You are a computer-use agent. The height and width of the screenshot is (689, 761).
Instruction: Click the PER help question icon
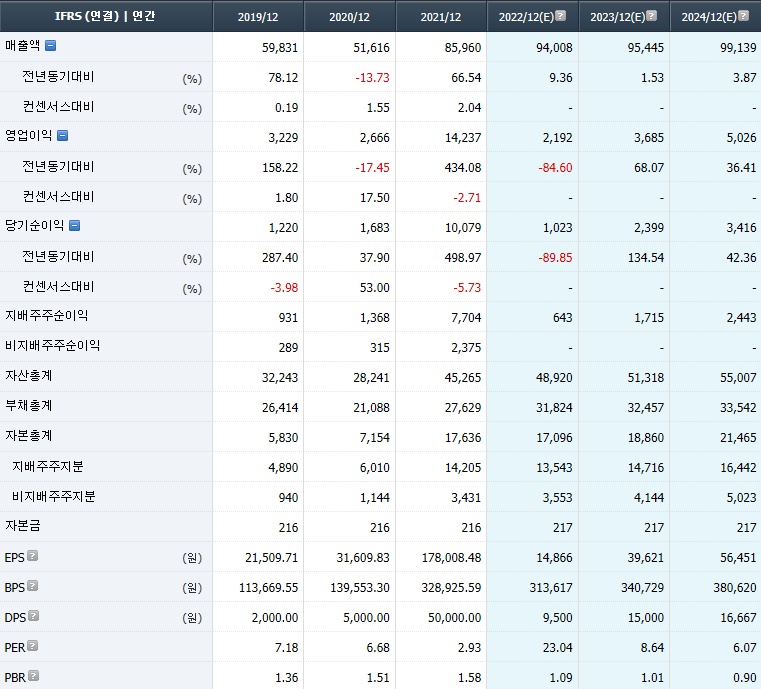click(x=32, y=646)
